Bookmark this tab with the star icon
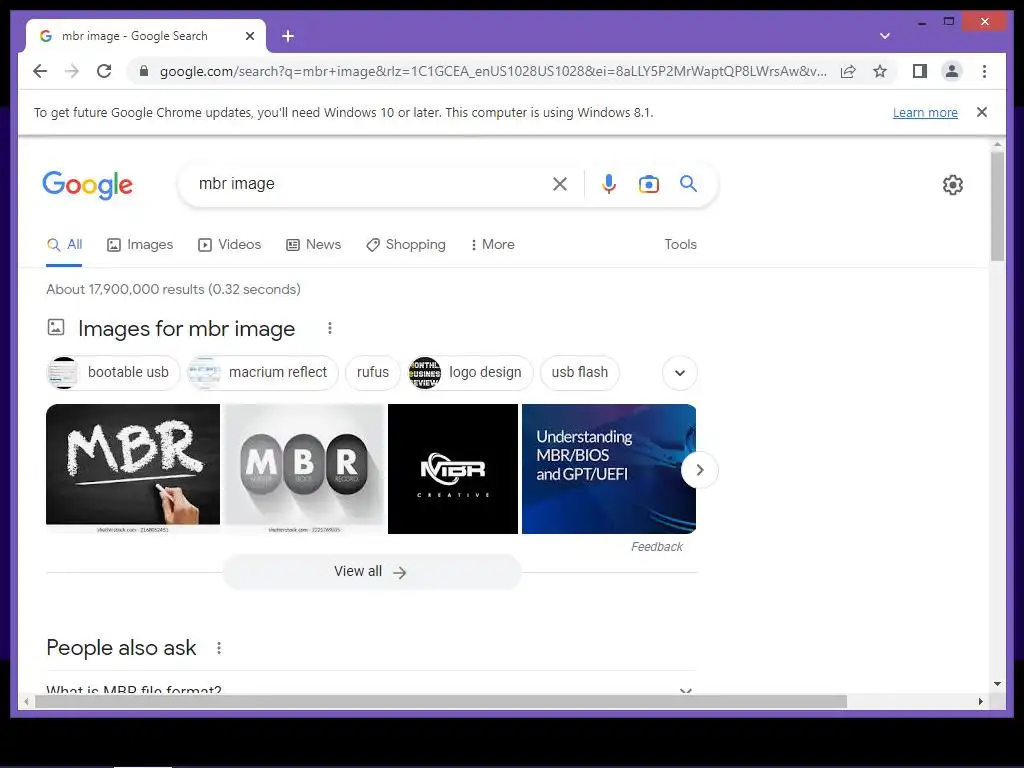 pos(880,71)
